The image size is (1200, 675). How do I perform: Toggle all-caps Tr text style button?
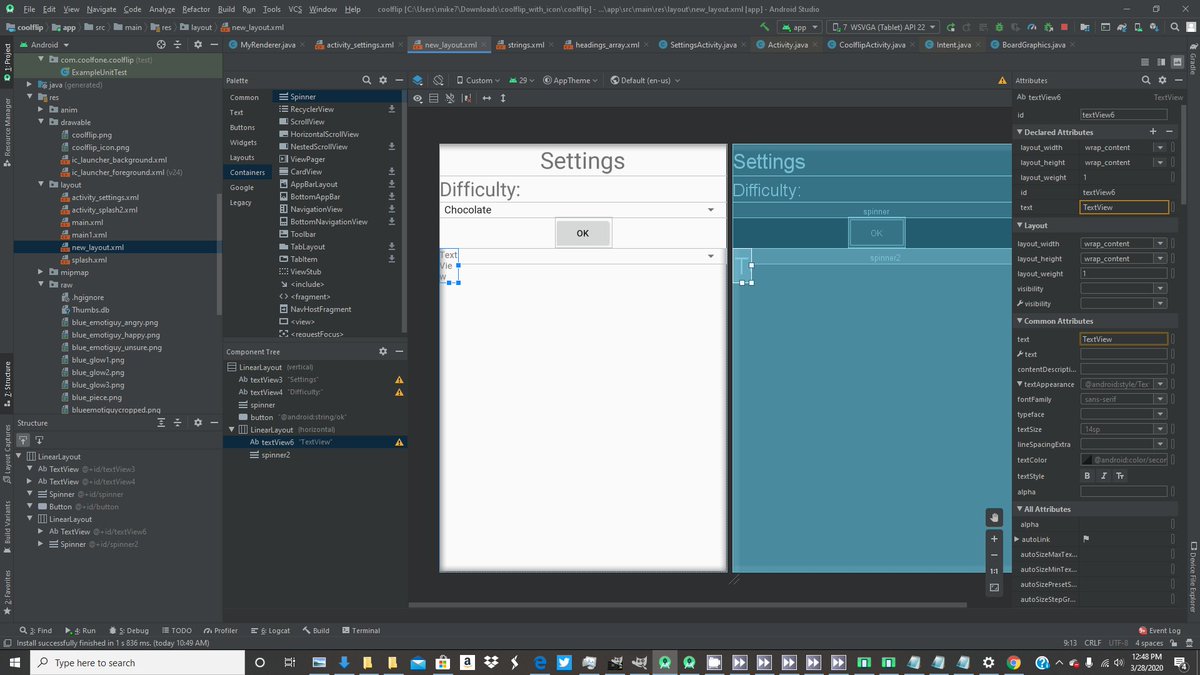pyautogui.click(x=1120, y=476)
